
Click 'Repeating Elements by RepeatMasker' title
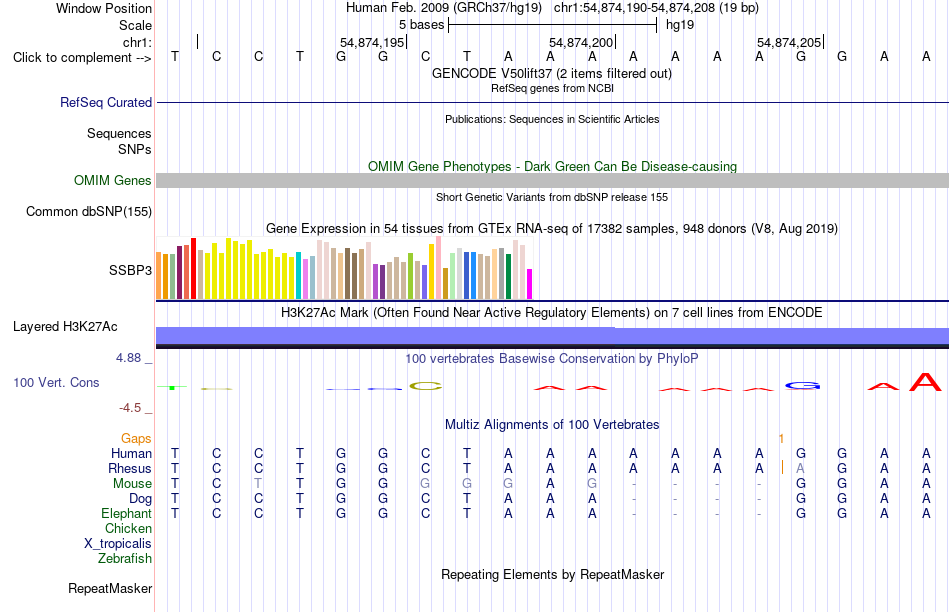click(x=553, y=574)
